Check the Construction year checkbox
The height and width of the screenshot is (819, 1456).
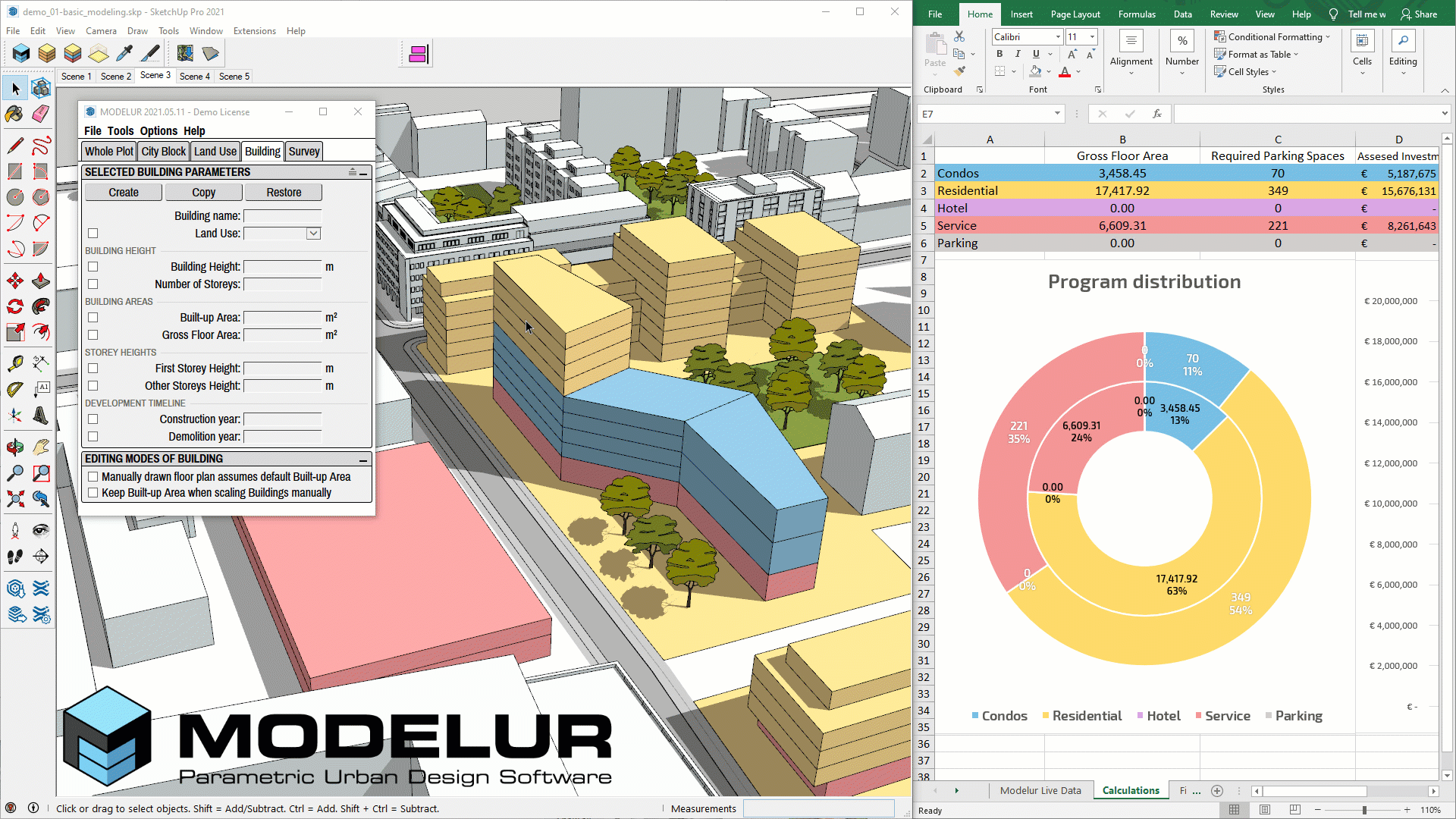point(93,419)
